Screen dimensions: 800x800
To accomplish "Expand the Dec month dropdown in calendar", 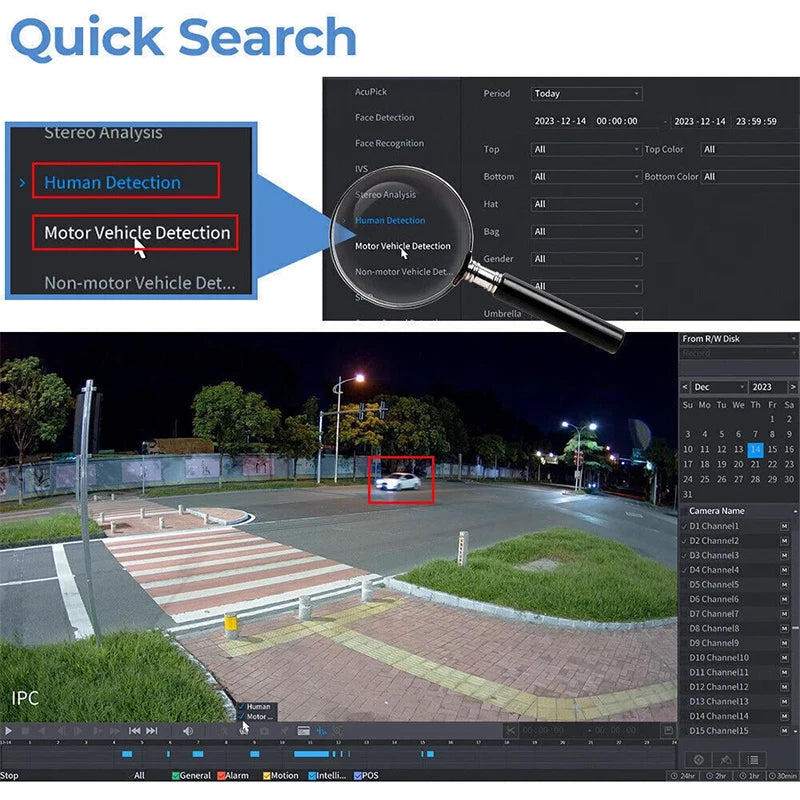I will tap(719, 387).
